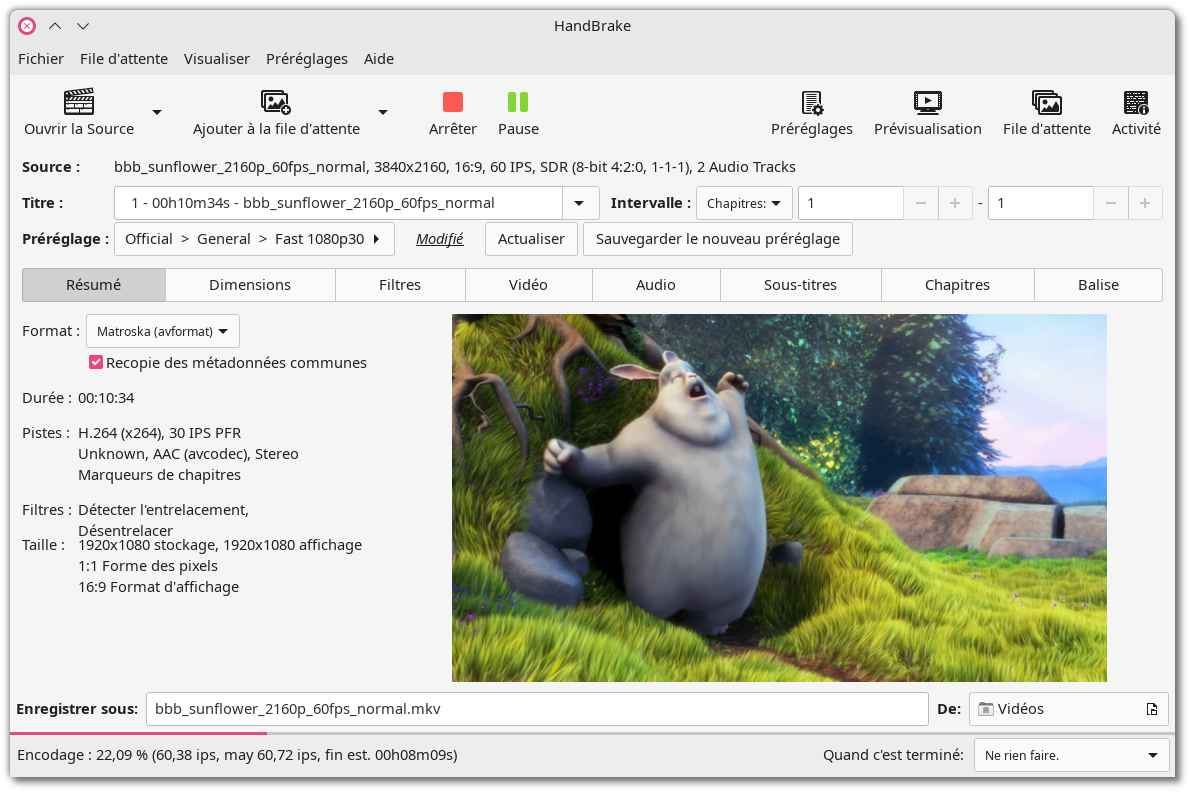This screenshot has width=1191, height=793.
Task: Switch to the Vidéo tab
Action: (x=528, y=285)
